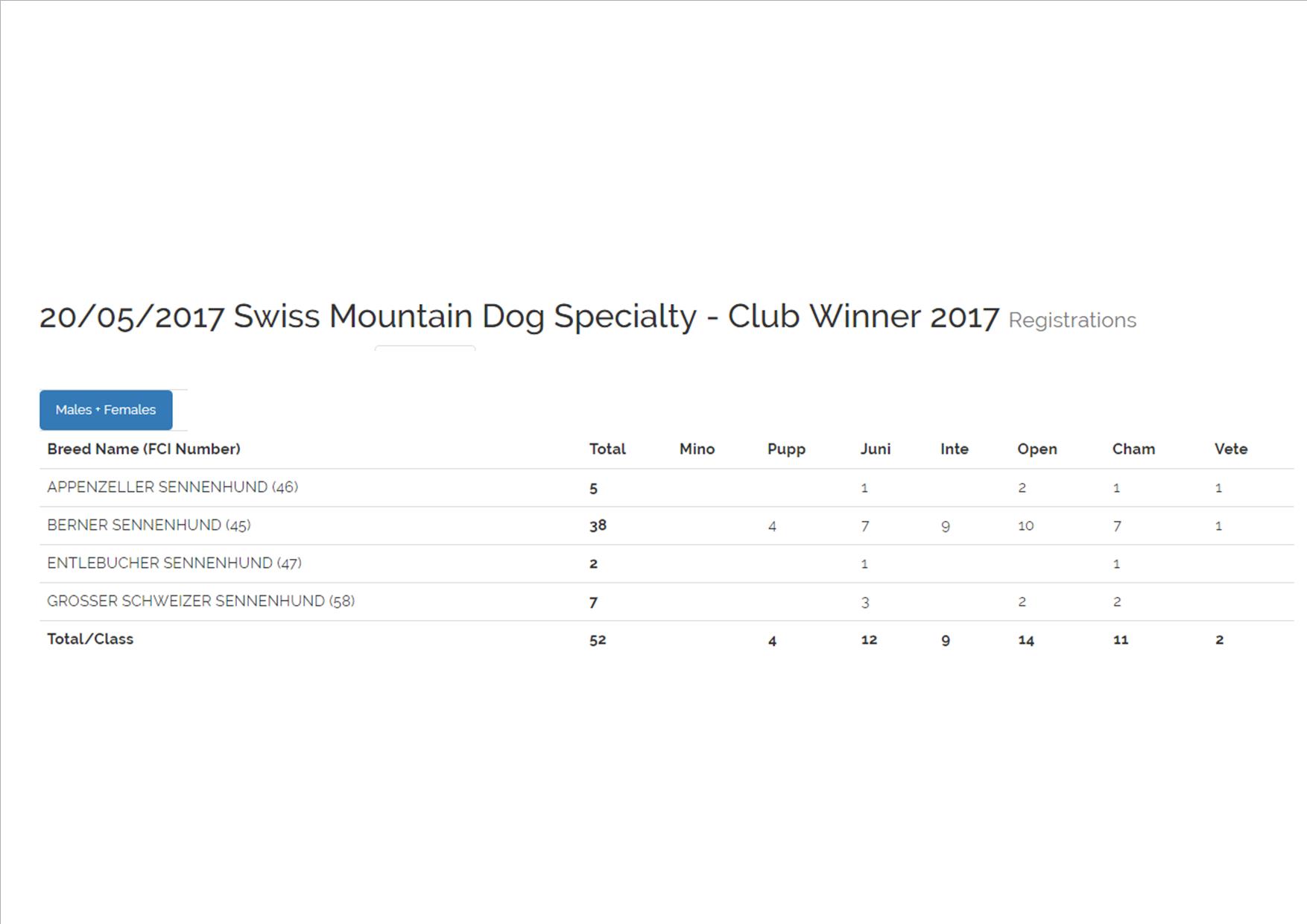The height and width of the screenshot is (924, 1307).
Task: Click the Juni column header
Action: (875, 449)
